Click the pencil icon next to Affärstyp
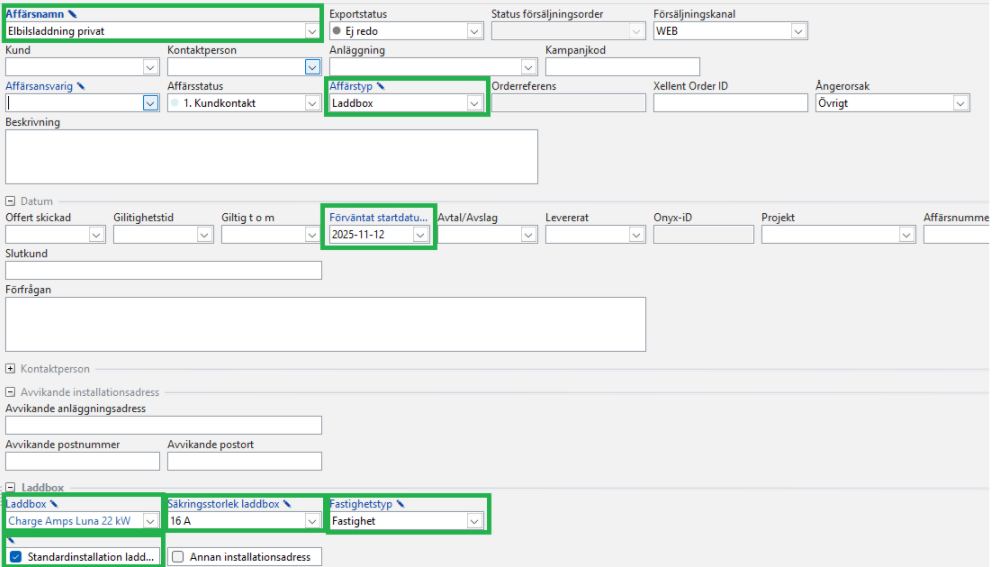This screenshot has height=567, width=994. coord(381,86)
